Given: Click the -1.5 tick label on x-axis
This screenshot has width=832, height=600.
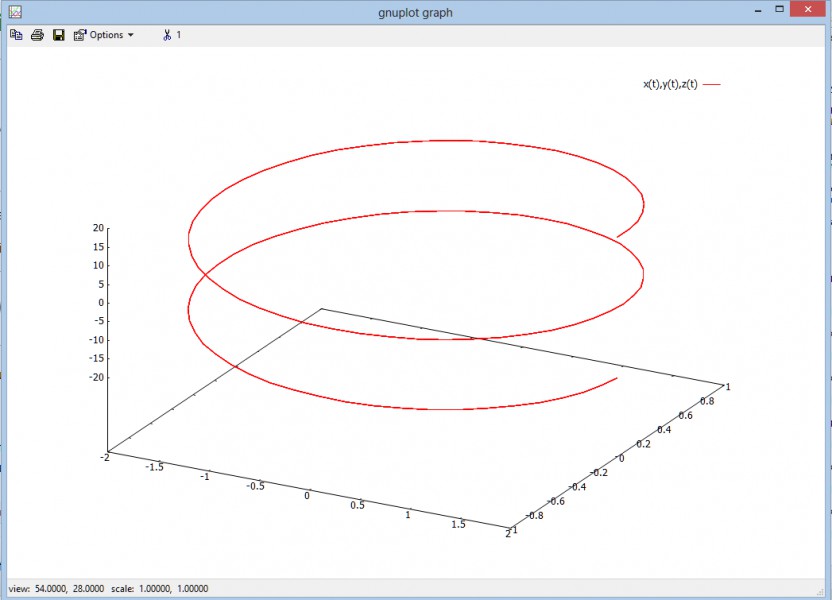Looking at the screenshot, I should coord(155,467).
